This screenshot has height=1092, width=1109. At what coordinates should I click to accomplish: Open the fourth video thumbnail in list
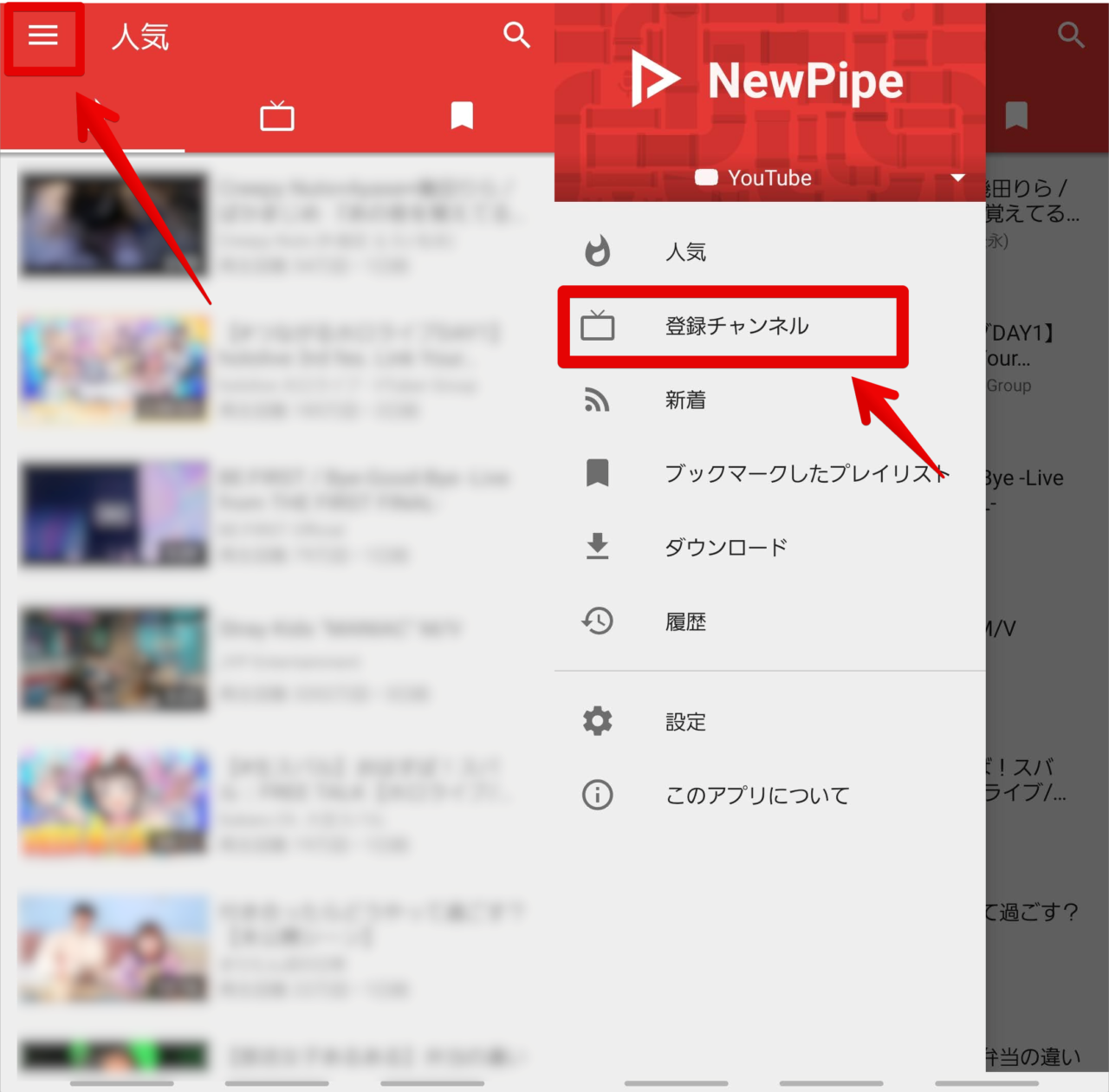(x=113, y=659)
